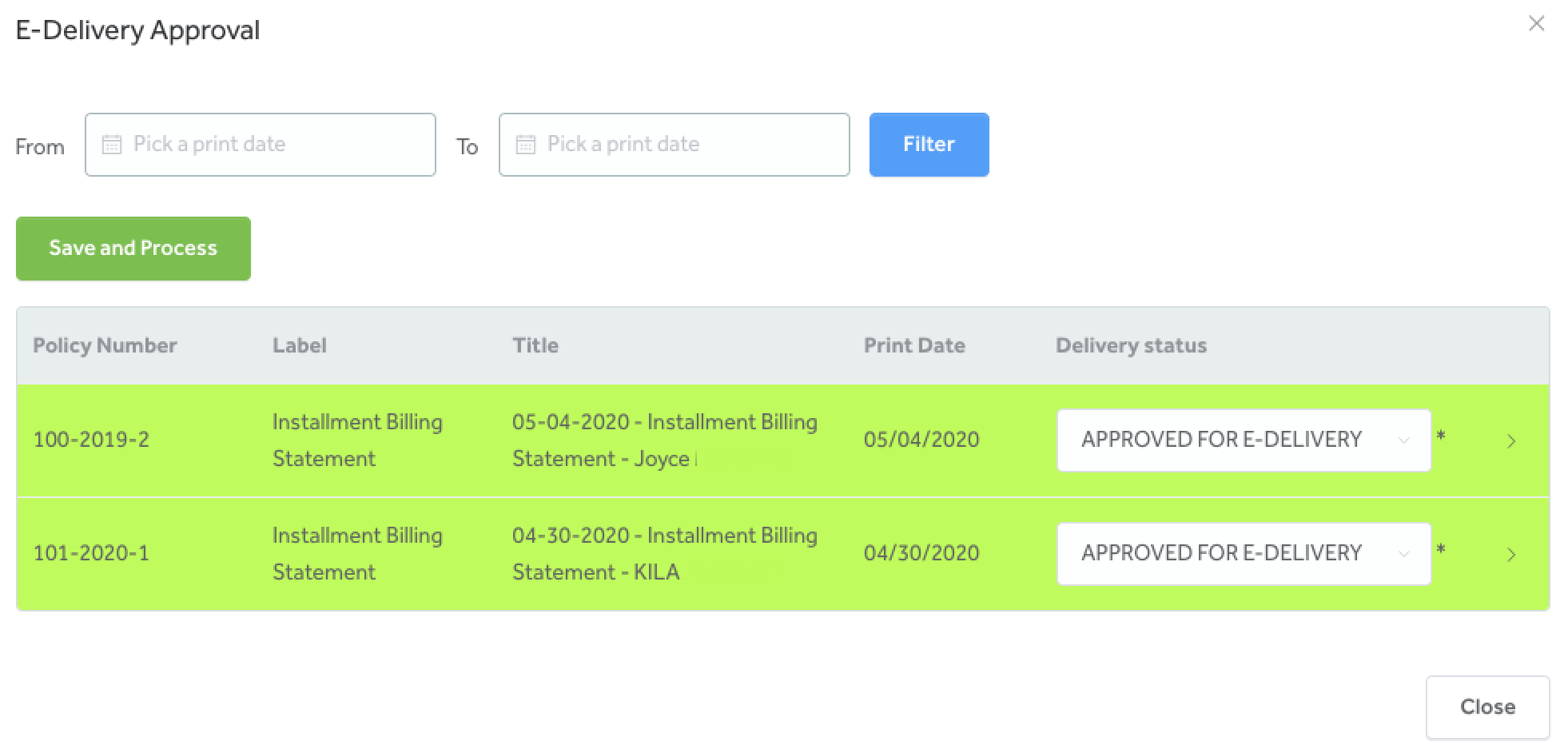Open the row details chevron for policy 100-2019-2
This screenshot has height=745, width=1568.
tap(1511, 440)
